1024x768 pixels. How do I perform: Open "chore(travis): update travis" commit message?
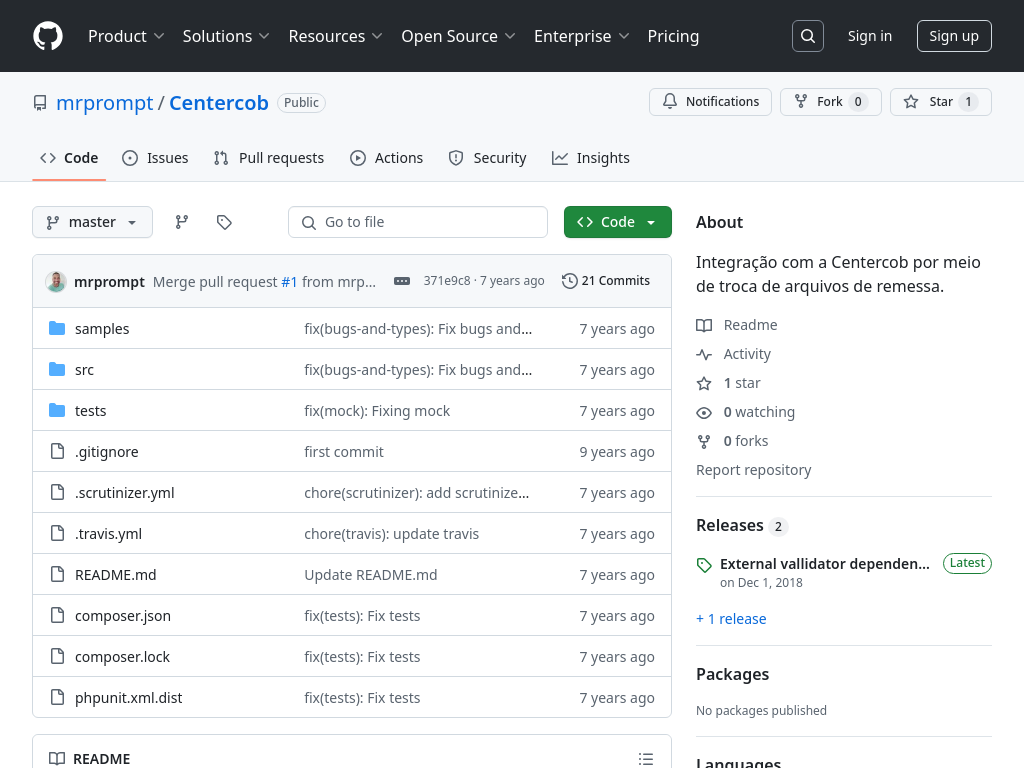click(392, 534)
